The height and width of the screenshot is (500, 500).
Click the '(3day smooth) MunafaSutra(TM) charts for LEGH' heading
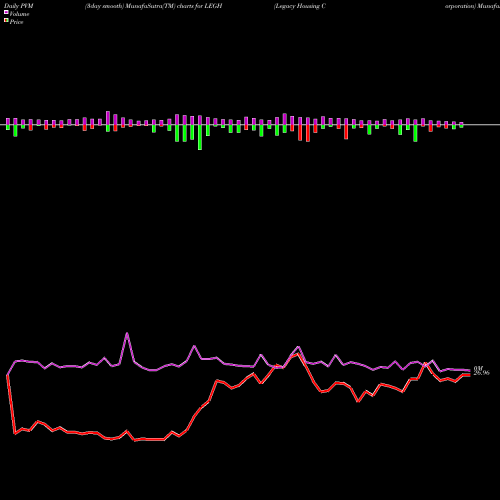click(153, 6)
